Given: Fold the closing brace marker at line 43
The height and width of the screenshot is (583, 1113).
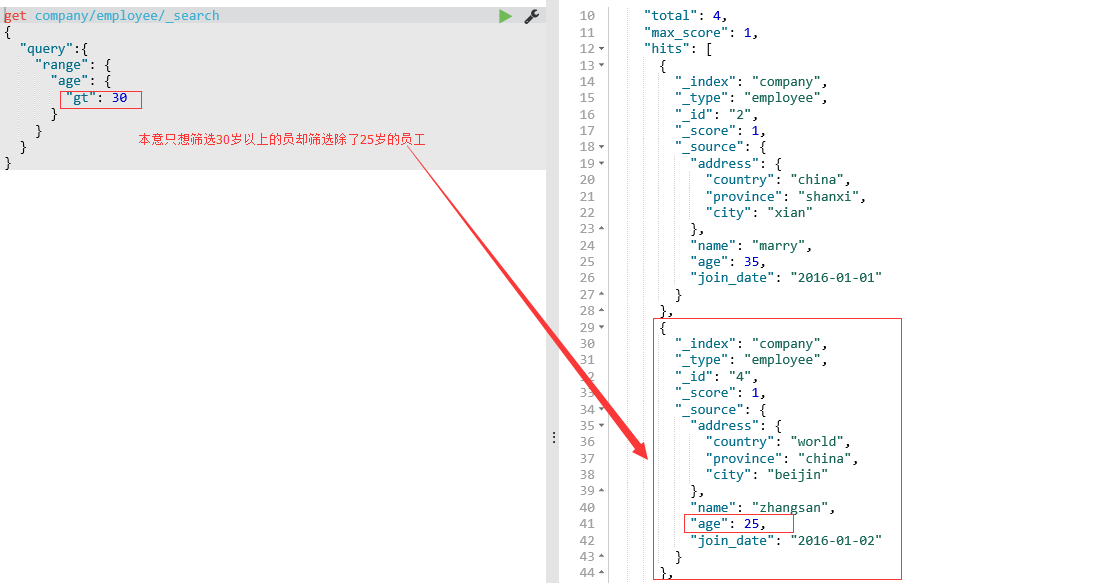Looking at the screenshot, I should pos(602,556).
